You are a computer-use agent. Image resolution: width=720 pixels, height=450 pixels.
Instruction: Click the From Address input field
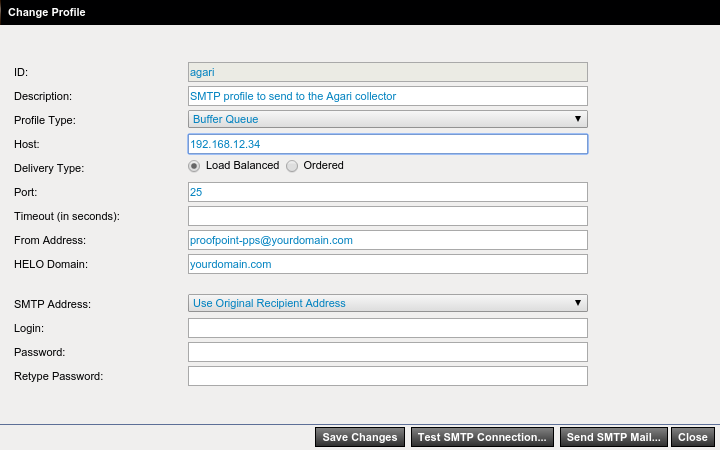coord(388,240)
